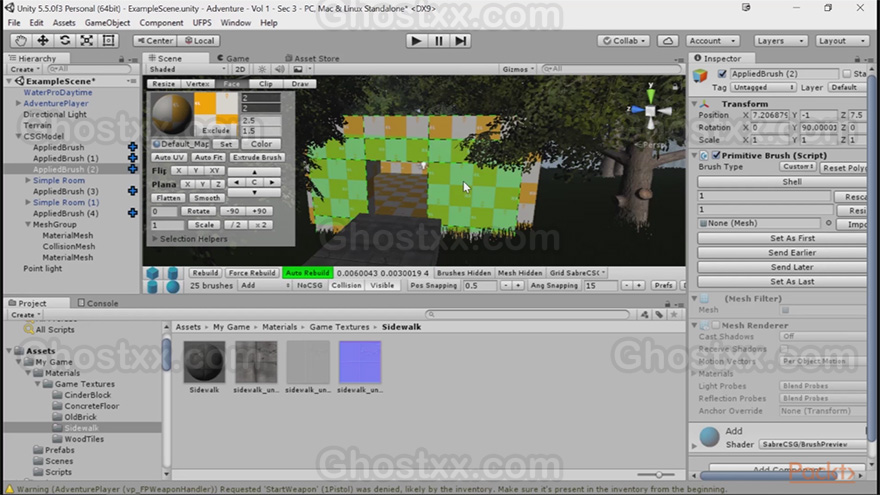This screenshot has height=495, width=880.
Task: Click the plus icon beside AppliedBrush (3)
Action: 132,191
